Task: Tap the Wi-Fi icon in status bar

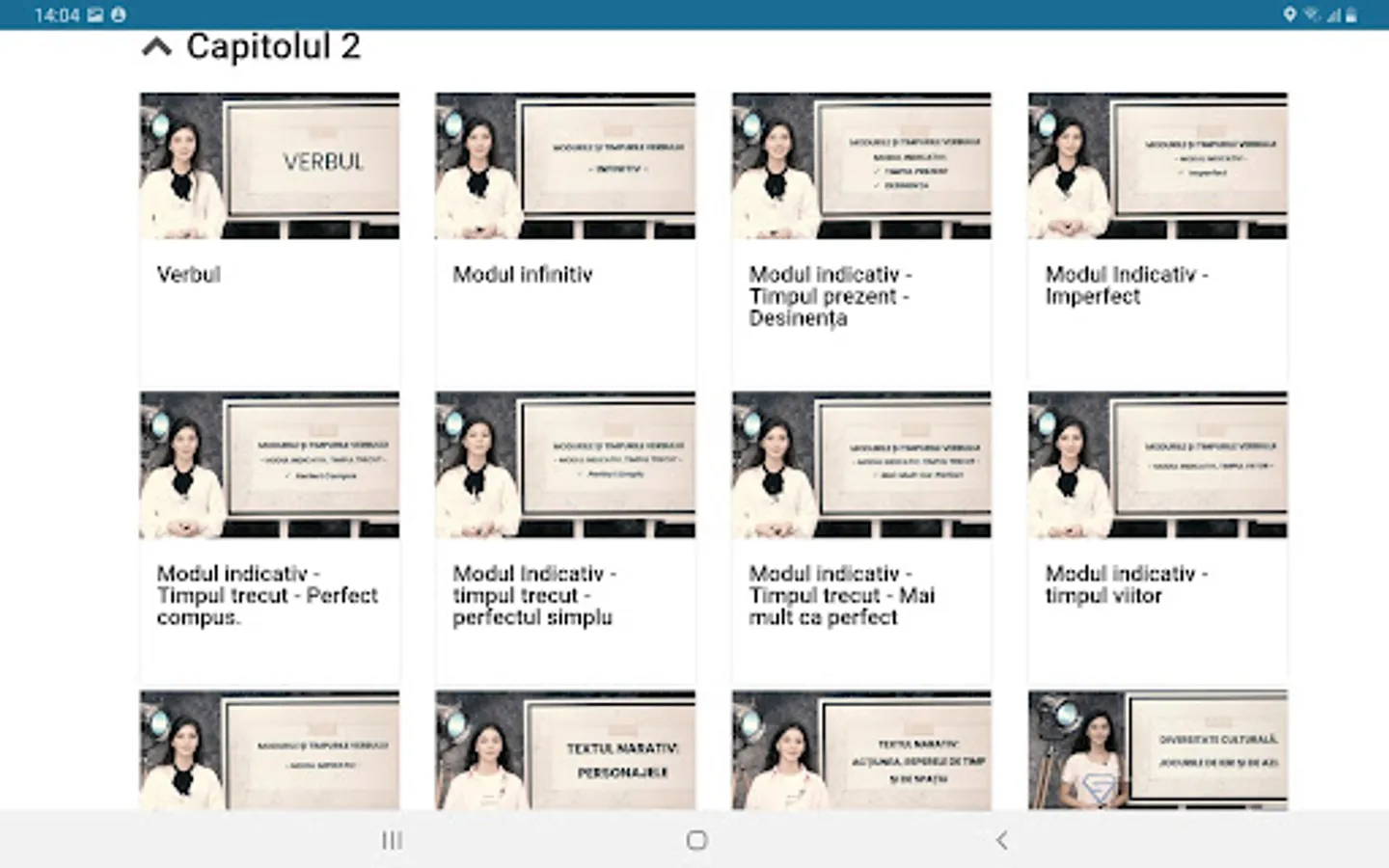Action: [x=1312, y=14]
